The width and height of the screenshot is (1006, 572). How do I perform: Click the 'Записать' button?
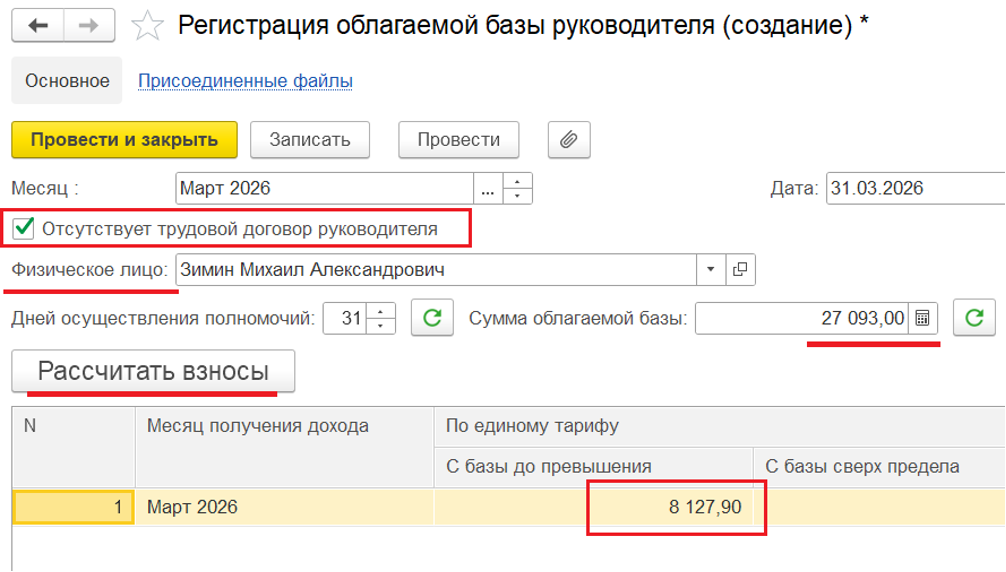pyautogui.click(x=310, y=140)
